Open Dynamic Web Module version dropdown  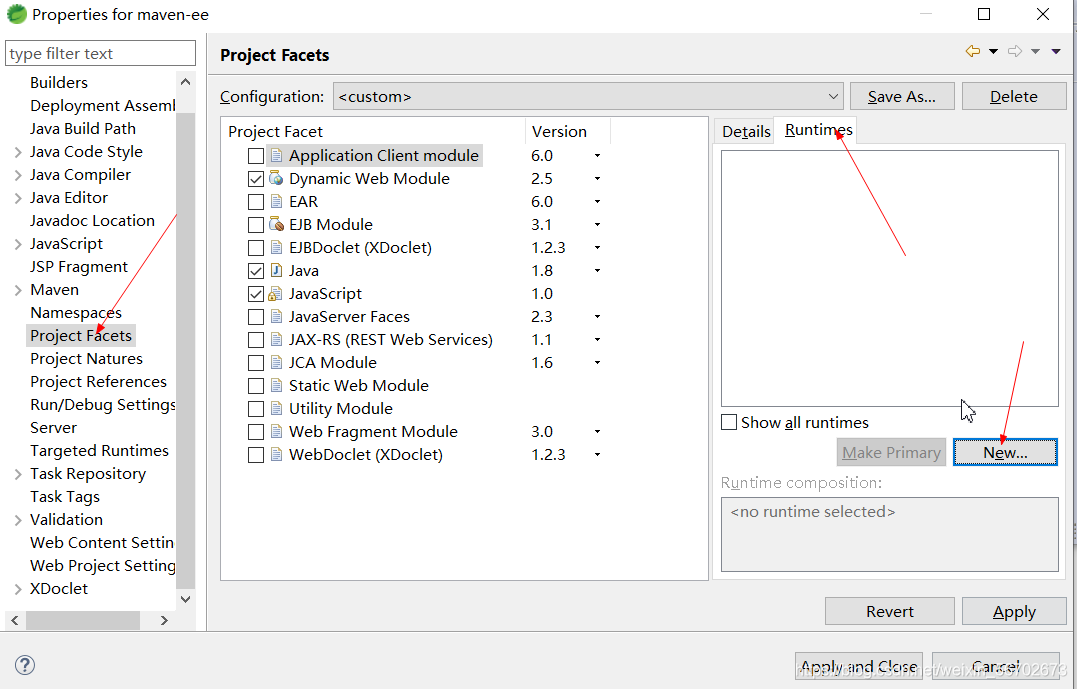pyautogui.click(x=598, y=179)
